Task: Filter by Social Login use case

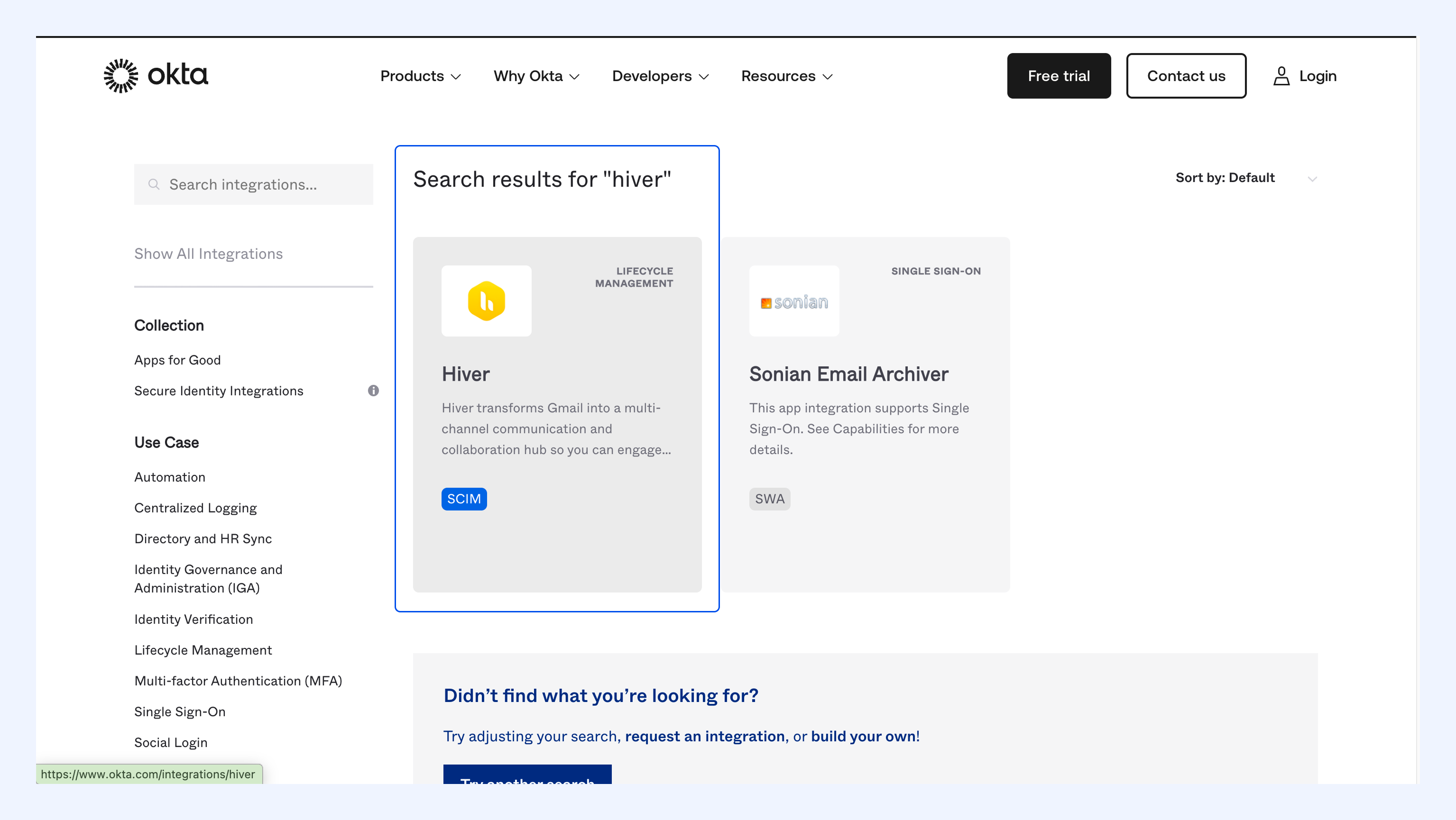Action: pyautogui.click(x=171, y=742)
